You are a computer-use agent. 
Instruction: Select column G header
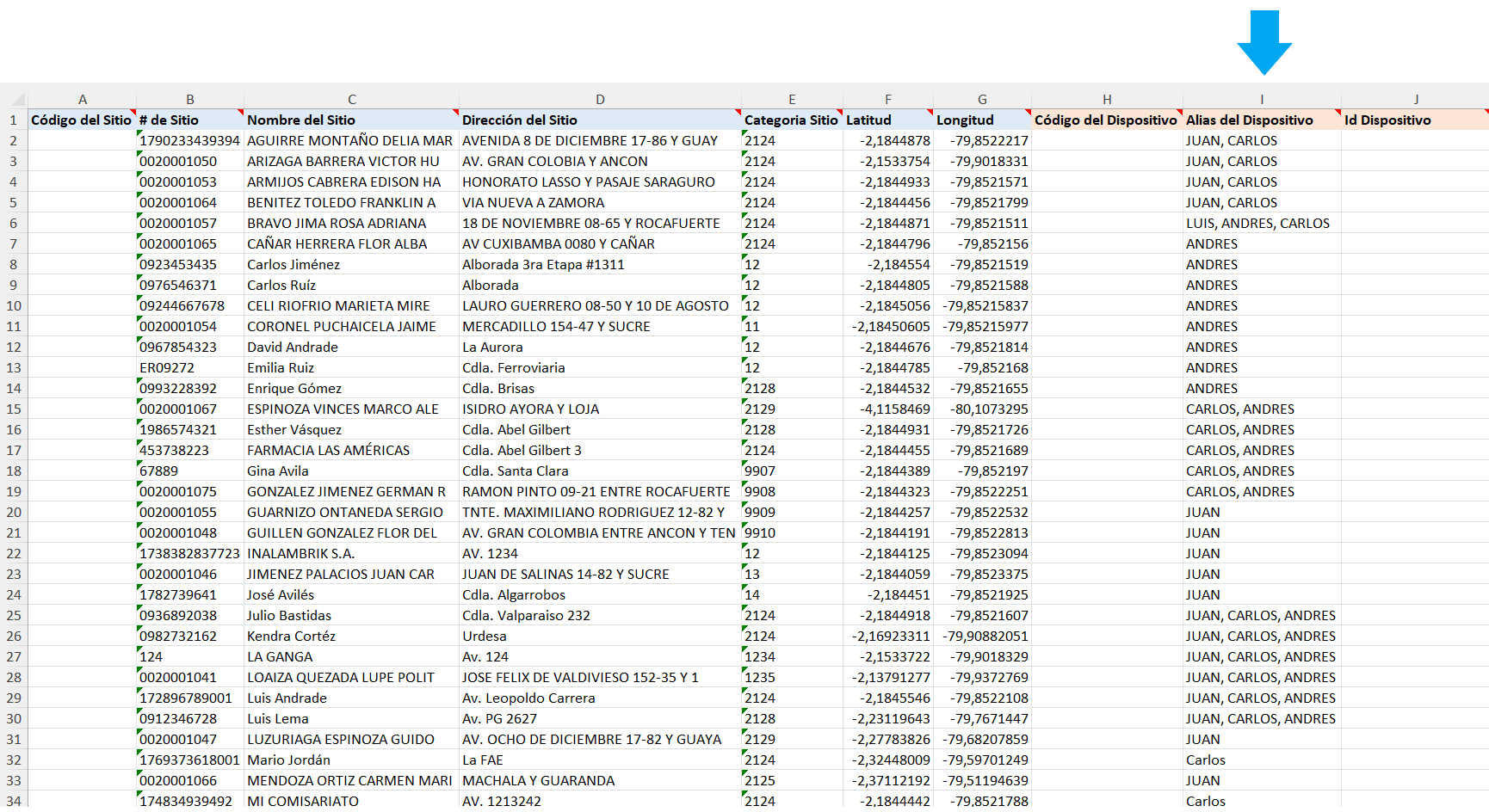click(x=982, y=99)
